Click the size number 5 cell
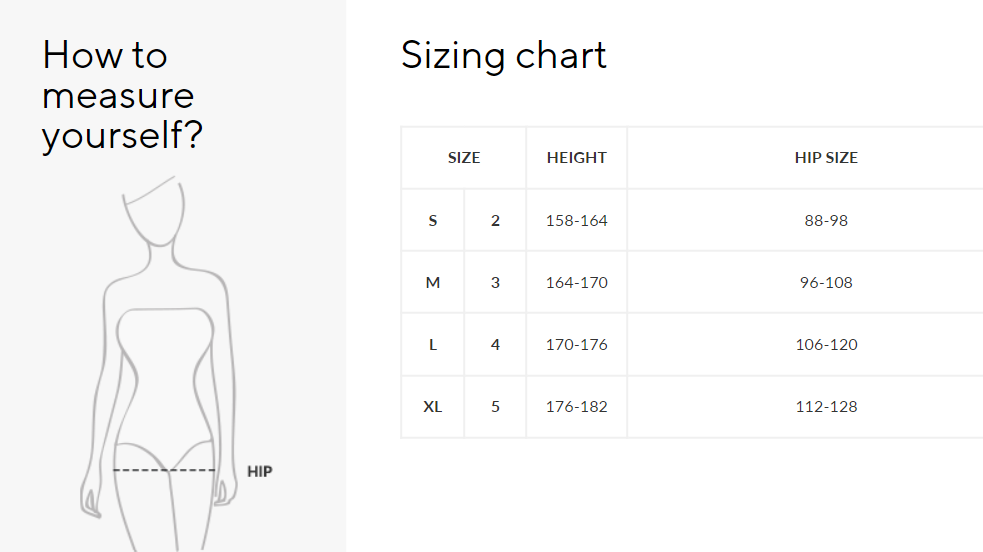This screenshot has width=983, height=552. [x=495, y=406]
